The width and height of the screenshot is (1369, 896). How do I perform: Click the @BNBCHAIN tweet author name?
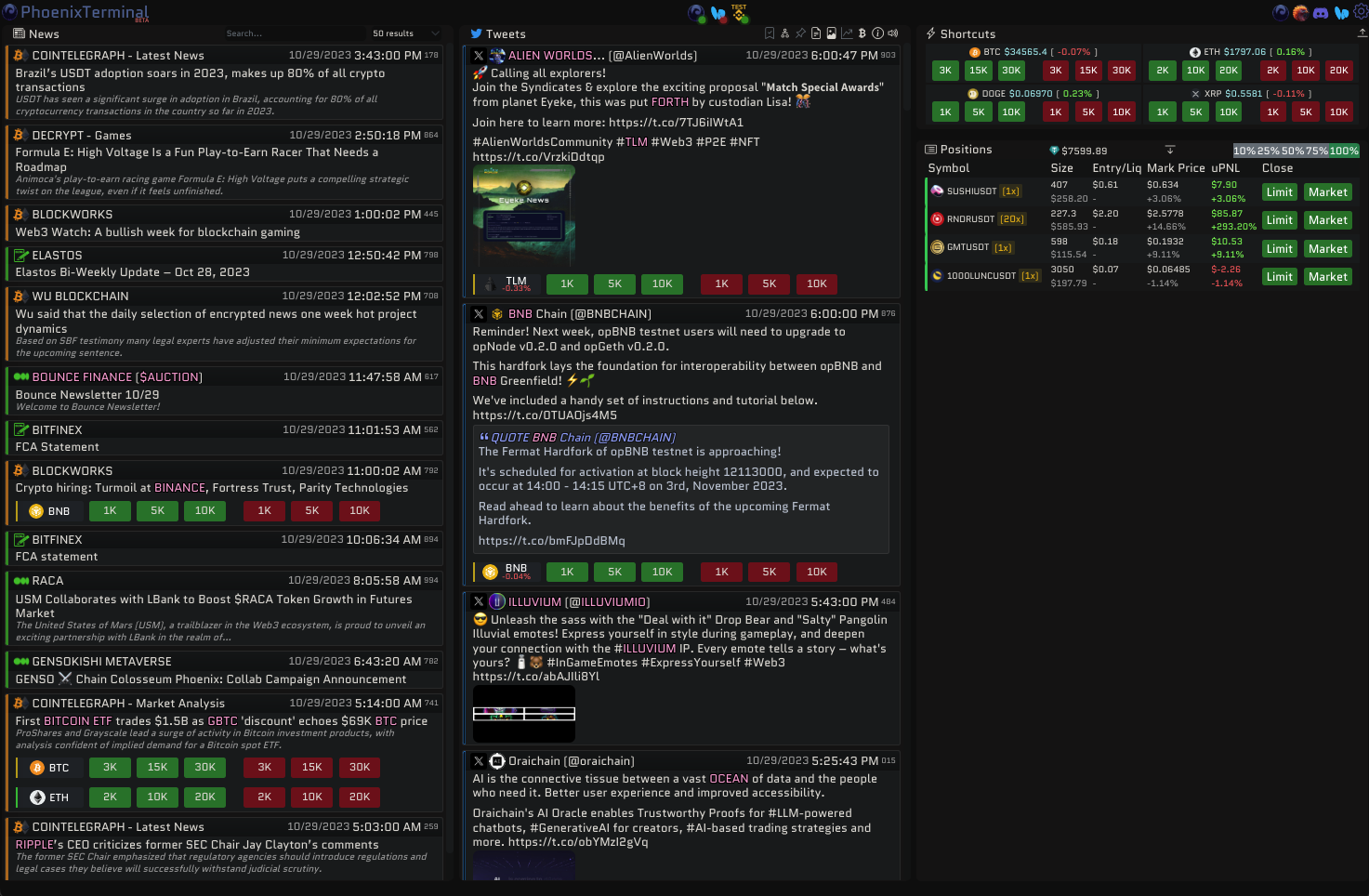coord(579,314)
